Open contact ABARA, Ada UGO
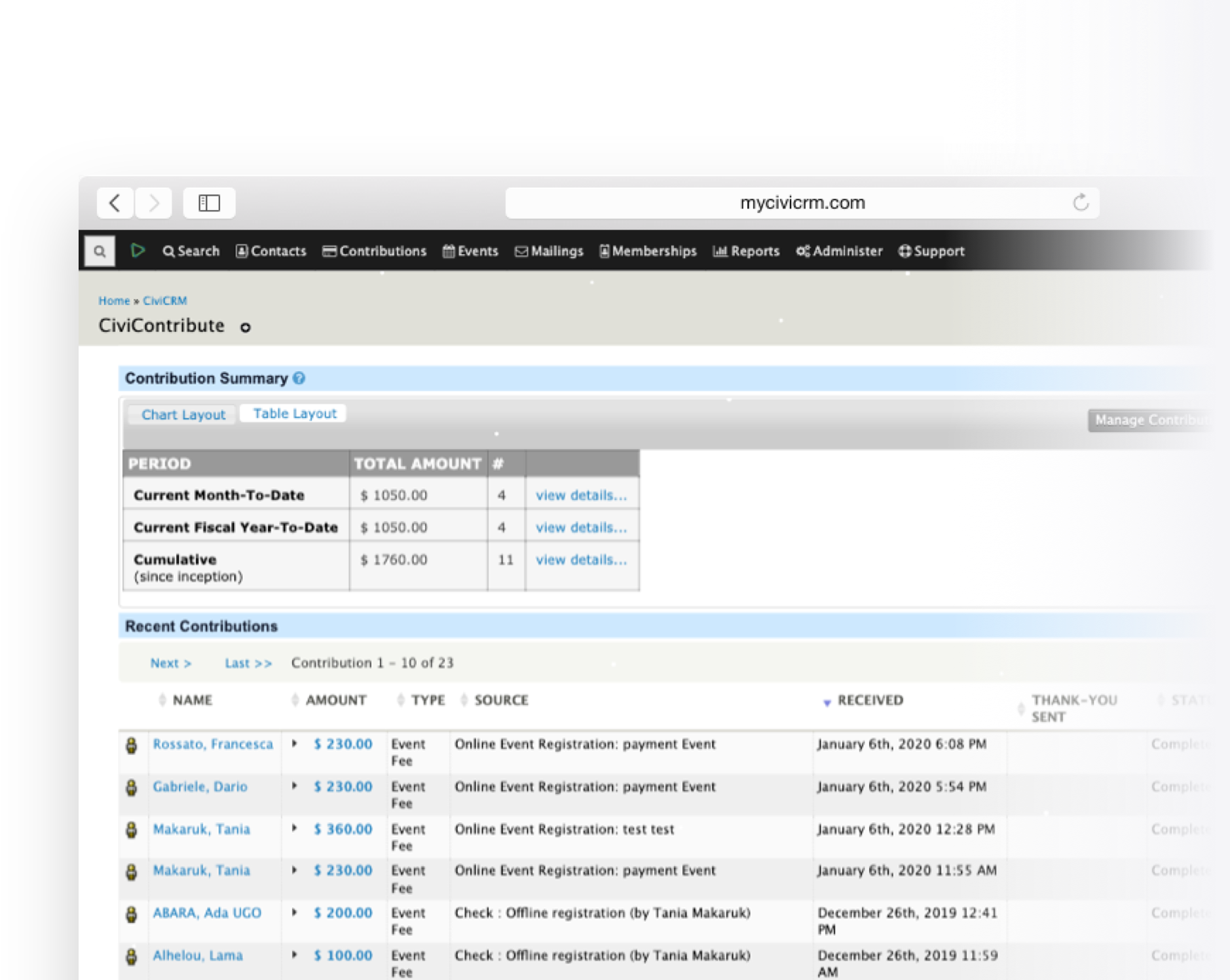The height and width of the screenshot is (980, 1230). click(207, 913)
